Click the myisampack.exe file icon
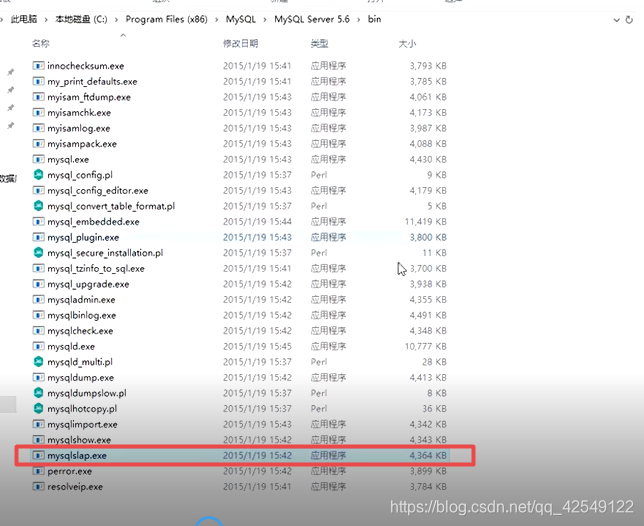 (x=38, y=144)
